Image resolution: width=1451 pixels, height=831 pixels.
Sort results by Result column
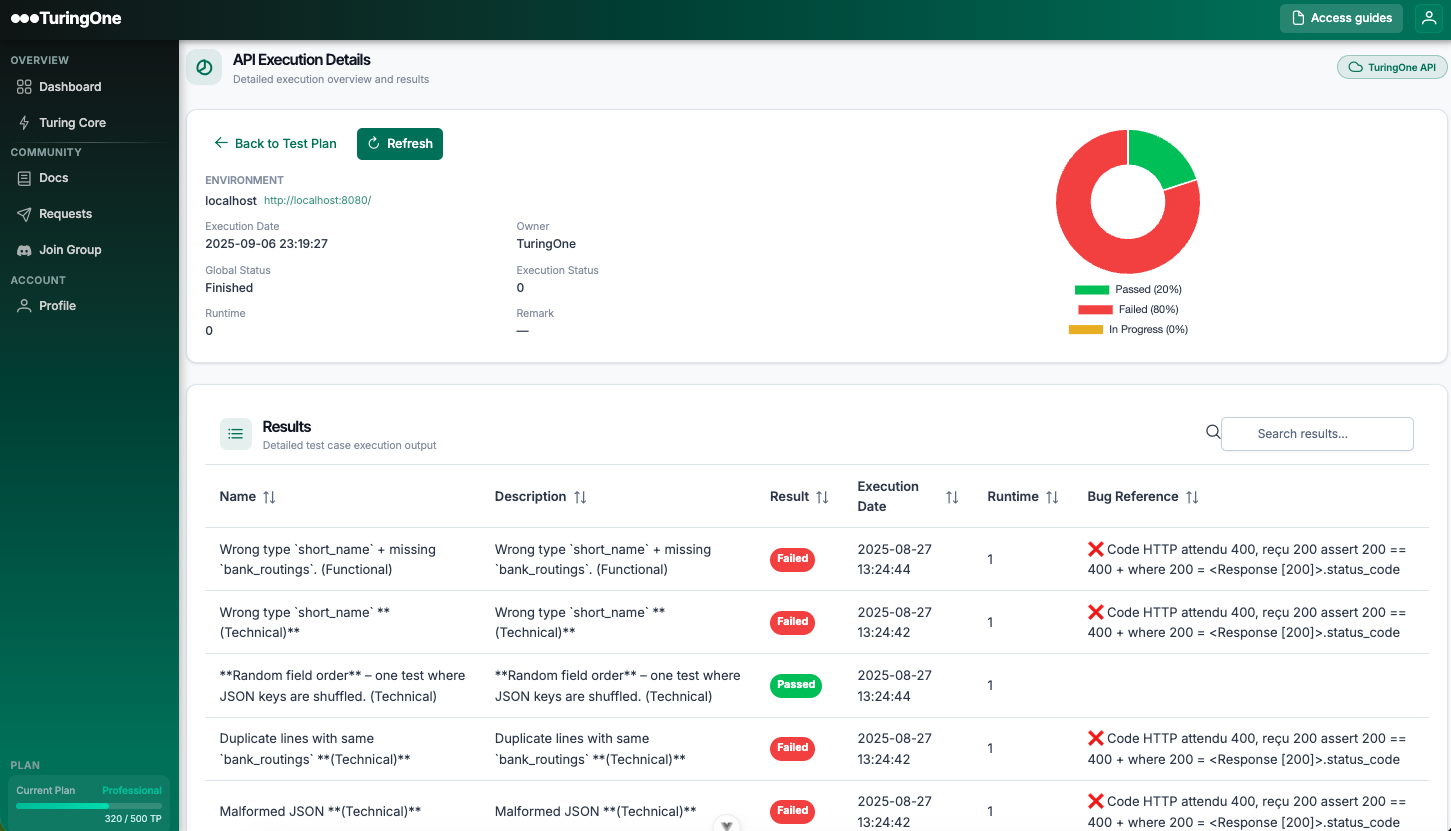tap(822, 497)
